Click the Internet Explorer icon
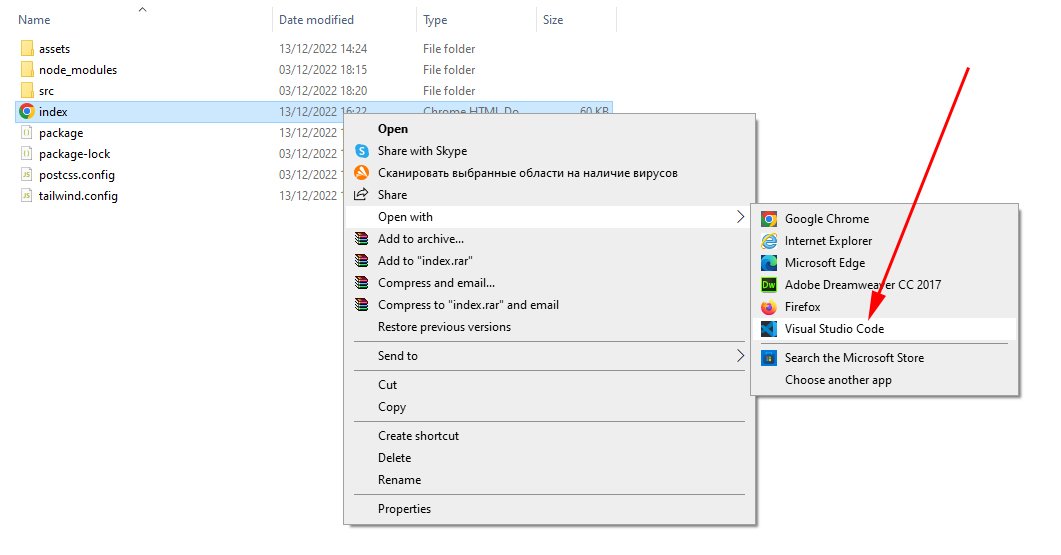The width and height of the screenshot is (1061, 555). click(769, 241)
